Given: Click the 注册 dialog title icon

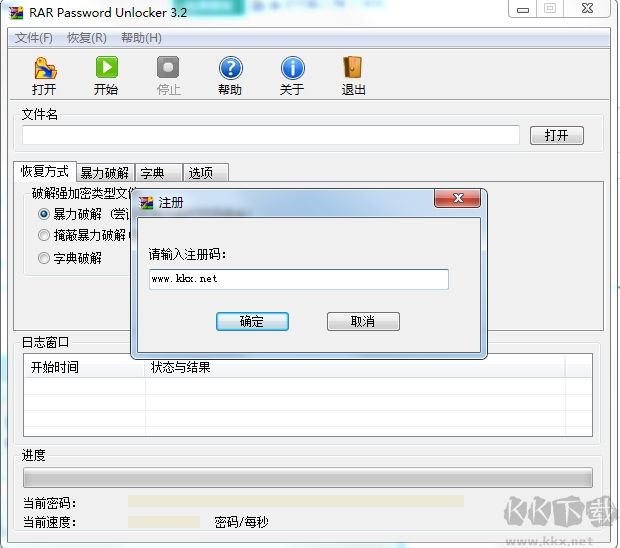Looking at the screenshot, I should click(146, 203).
